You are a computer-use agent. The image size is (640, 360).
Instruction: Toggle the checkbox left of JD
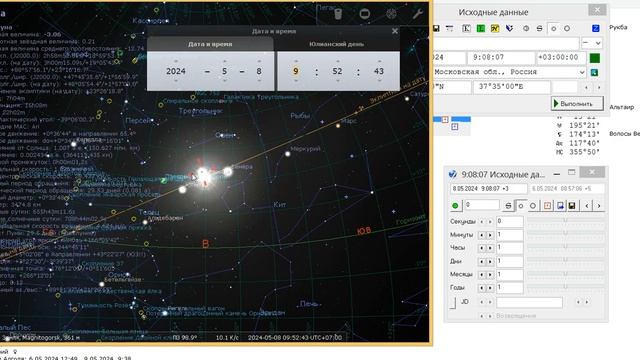coord(453,303)
